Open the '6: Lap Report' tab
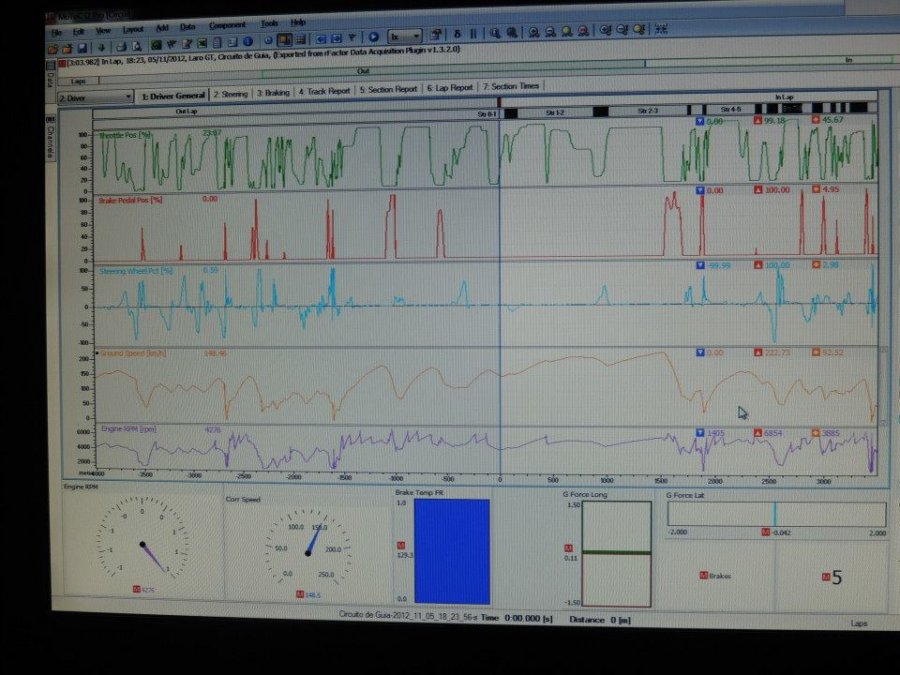900x675 pixels. 450,87
